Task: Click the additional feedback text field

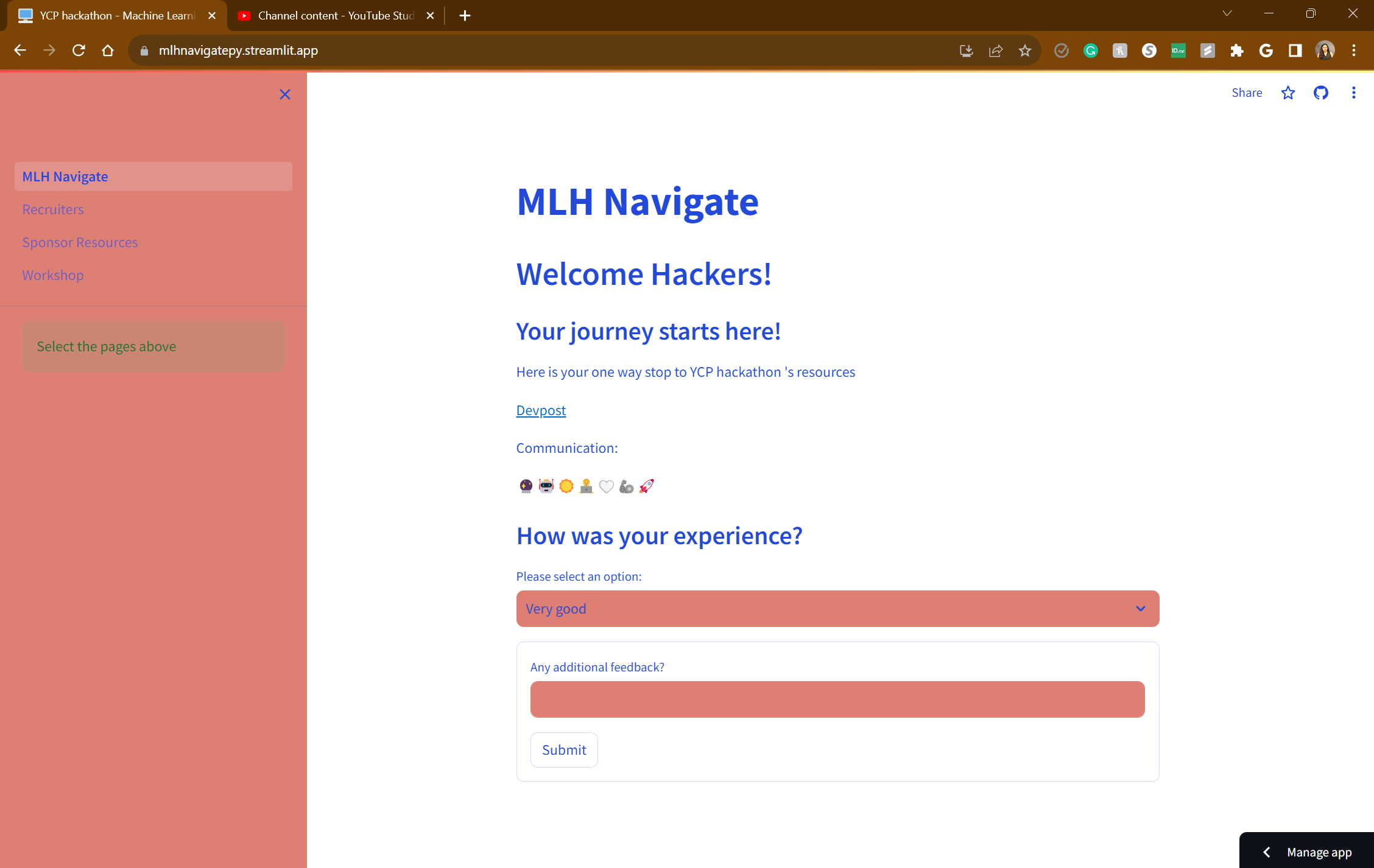Action: pyautogui.click(x=837, y=699)
